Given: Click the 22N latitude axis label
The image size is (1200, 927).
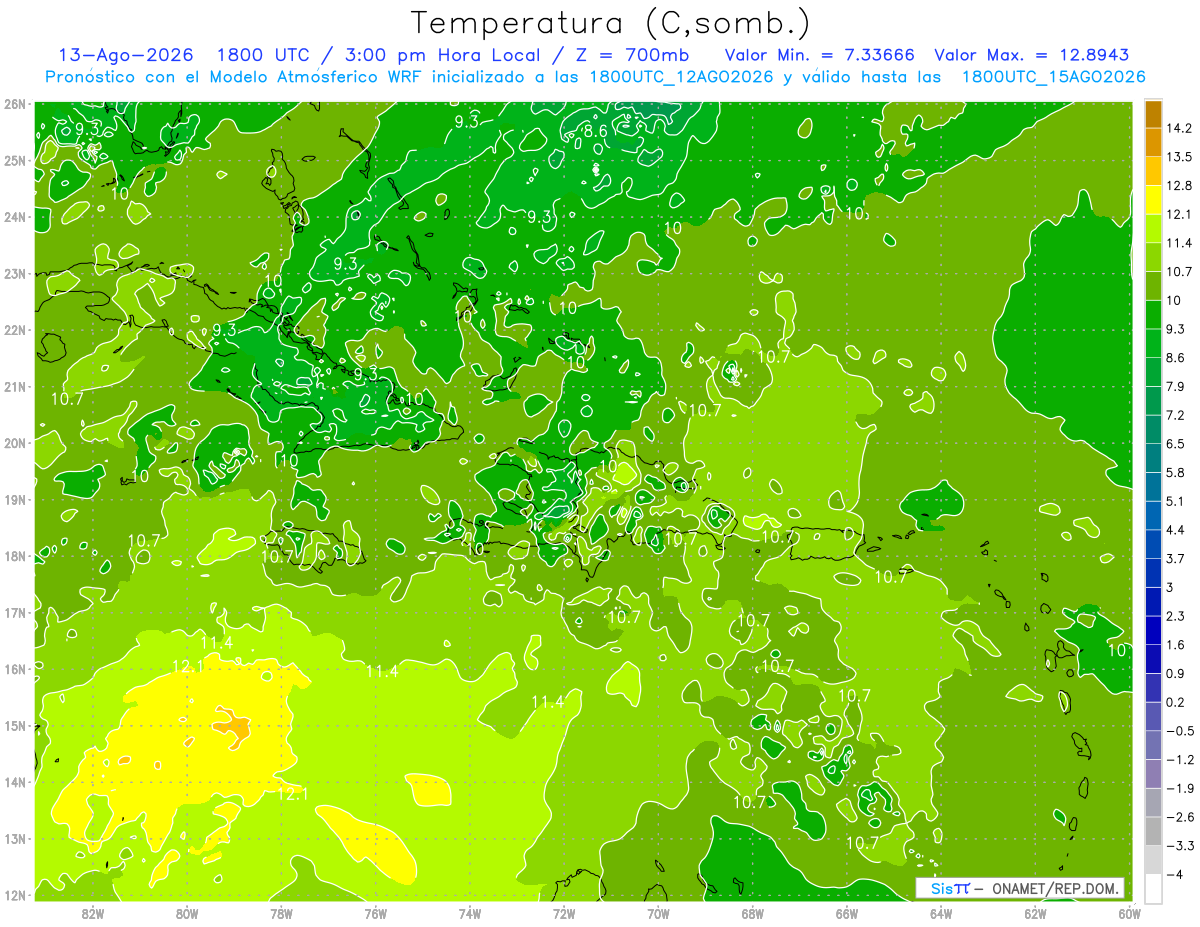Looking at the screenshot, I should [x=14, y=330].
